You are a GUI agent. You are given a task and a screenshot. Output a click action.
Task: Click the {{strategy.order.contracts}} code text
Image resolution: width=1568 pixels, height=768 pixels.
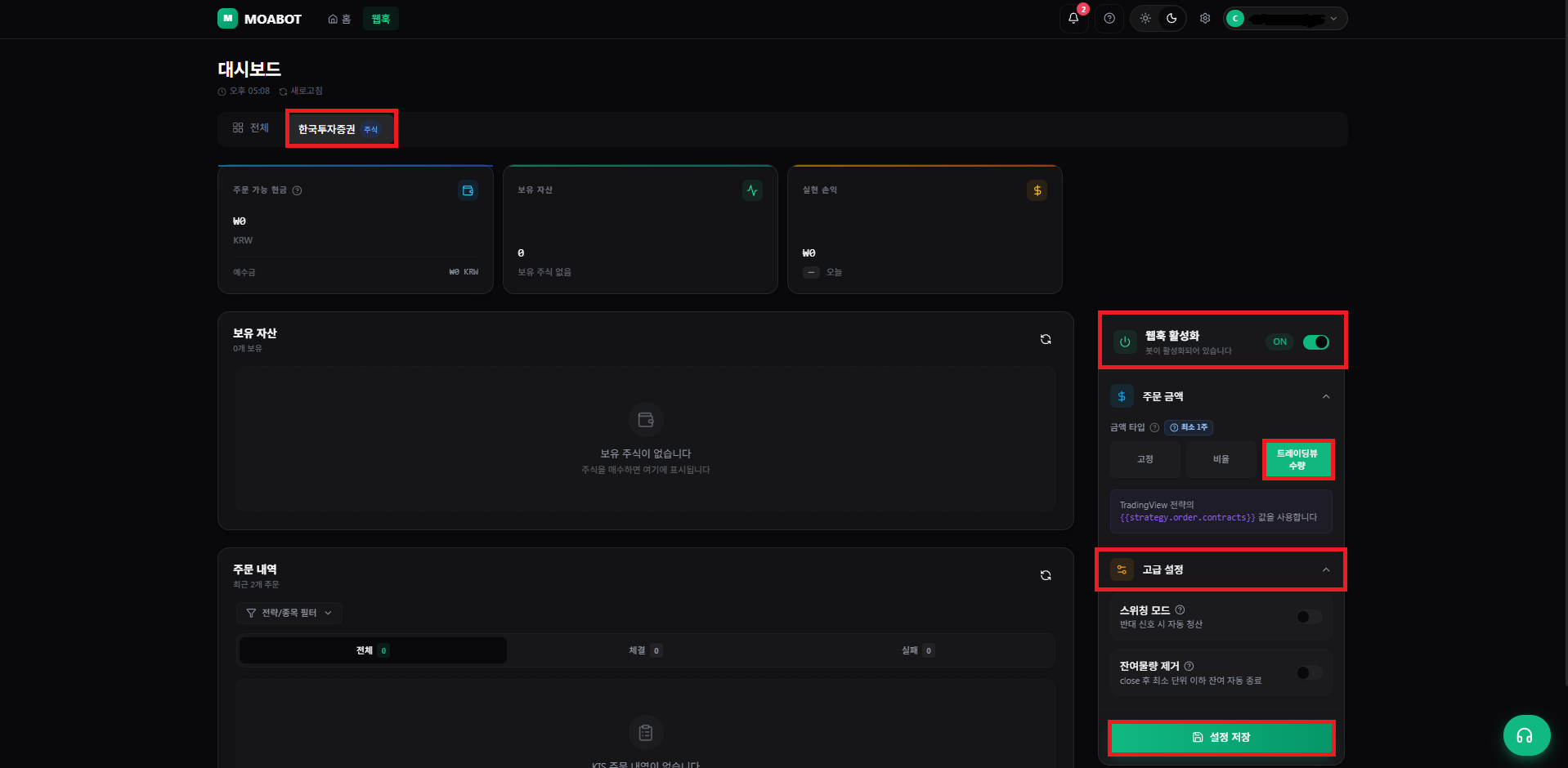coord(1187,518)
